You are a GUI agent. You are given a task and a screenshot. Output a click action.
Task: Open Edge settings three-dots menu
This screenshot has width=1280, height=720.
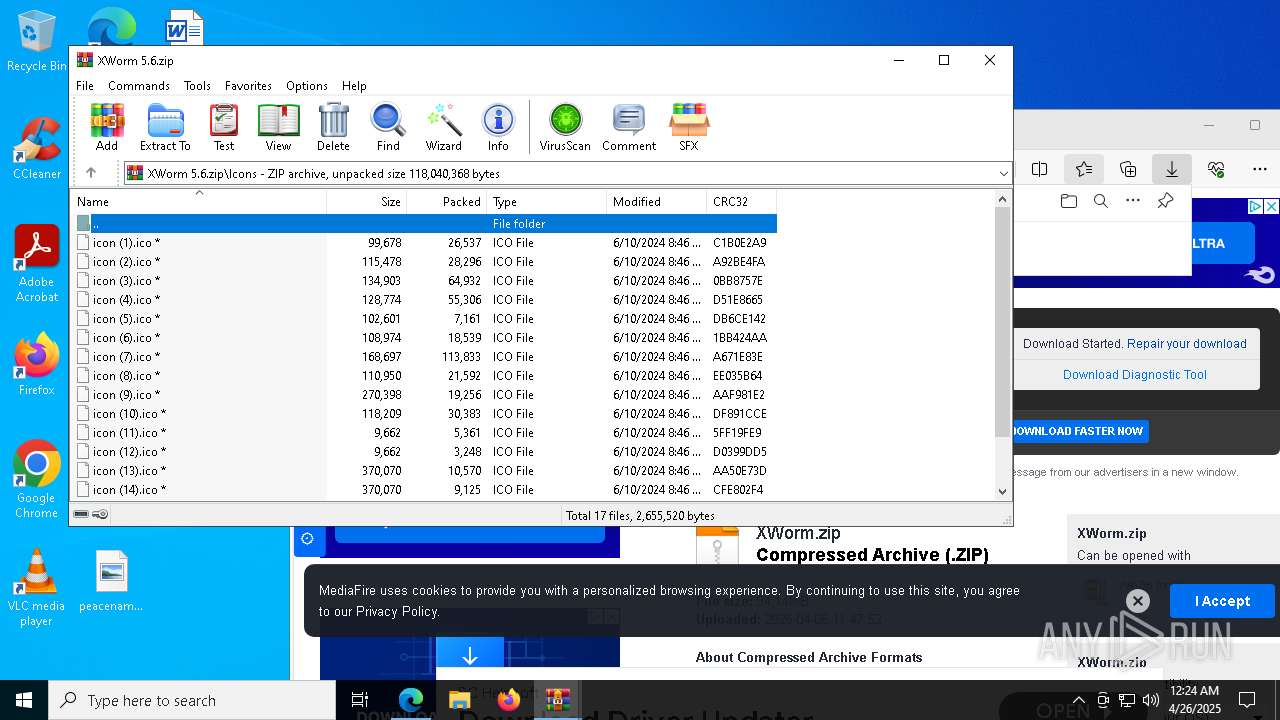pos(1259,169)
